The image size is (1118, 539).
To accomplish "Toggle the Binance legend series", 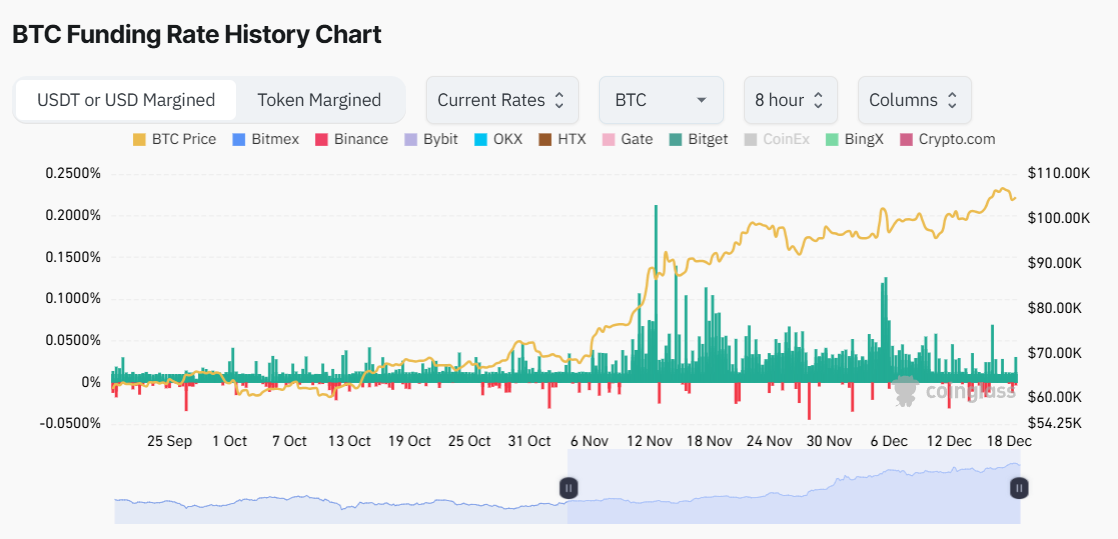I will click(x=352, y=139).
